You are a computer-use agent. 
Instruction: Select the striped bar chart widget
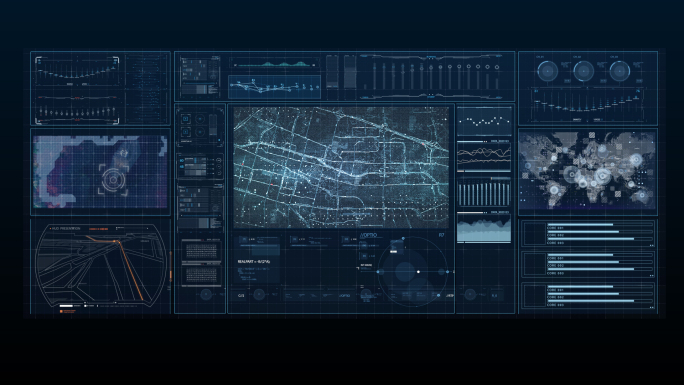[484, 194]
